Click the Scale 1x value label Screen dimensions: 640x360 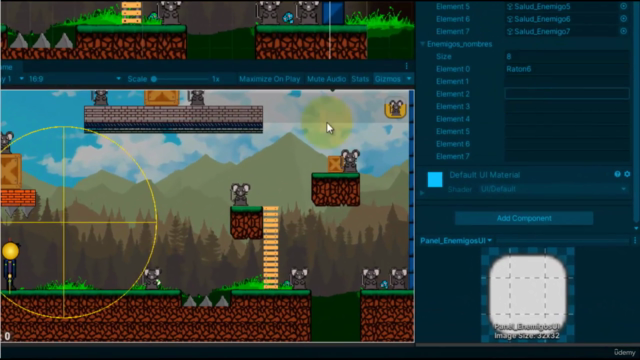(x=216, y=79)
